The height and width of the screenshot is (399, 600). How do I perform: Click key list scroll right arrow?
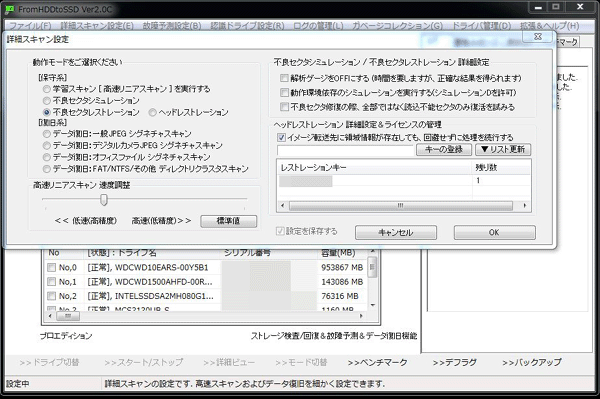pos(525,206)
